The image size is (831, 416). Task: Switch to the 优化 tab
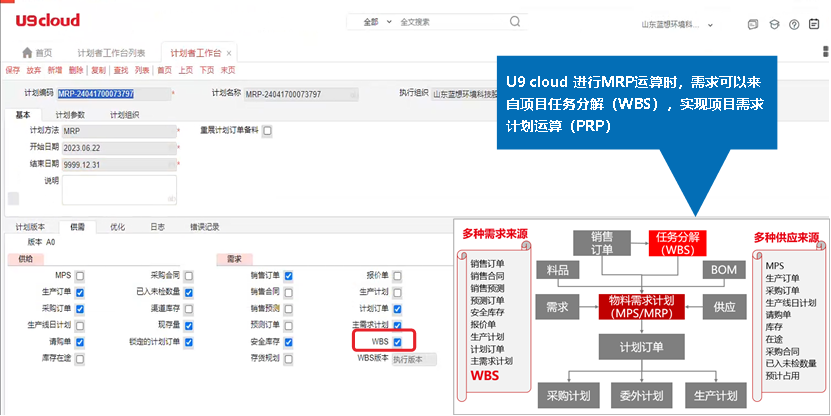[x=117, y=227]
